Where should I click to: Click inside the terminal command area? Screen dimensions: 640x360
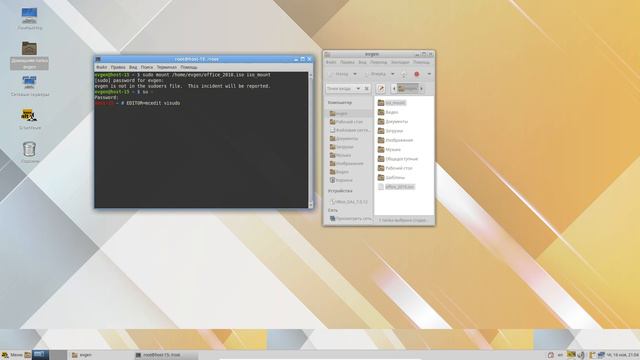201,140
